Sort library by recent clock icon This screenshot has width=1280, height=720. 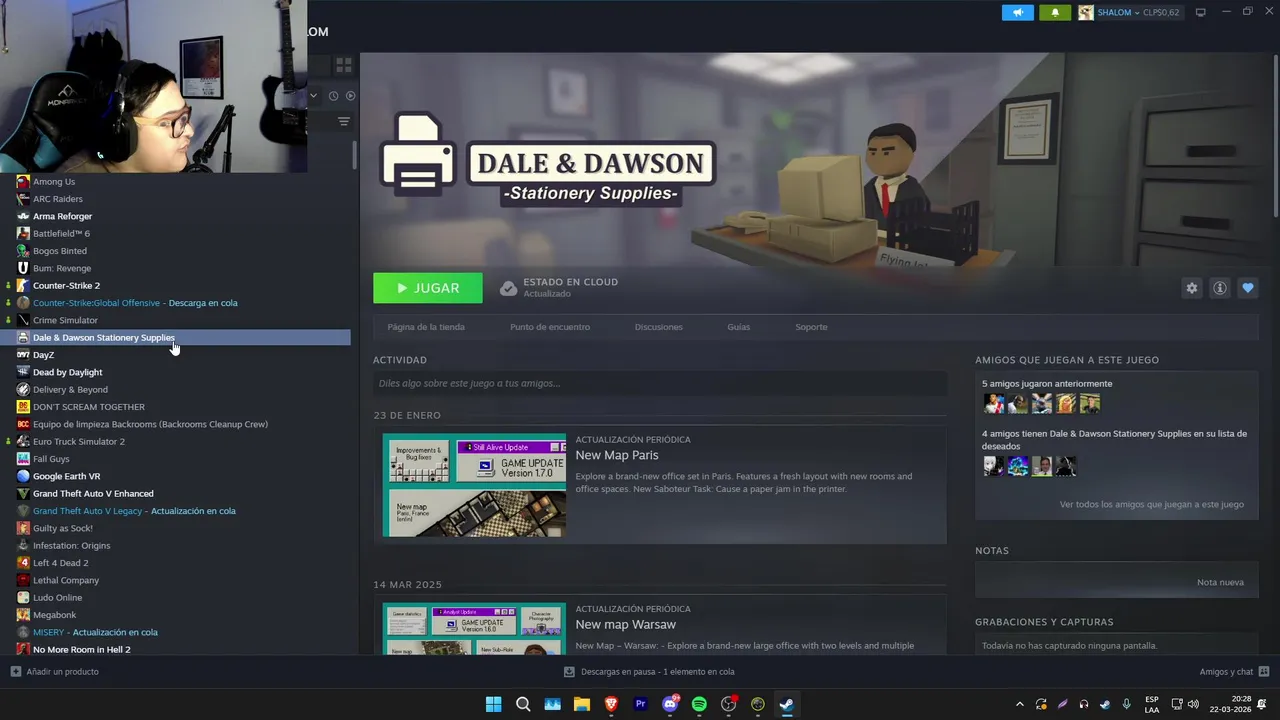[333, 96]
